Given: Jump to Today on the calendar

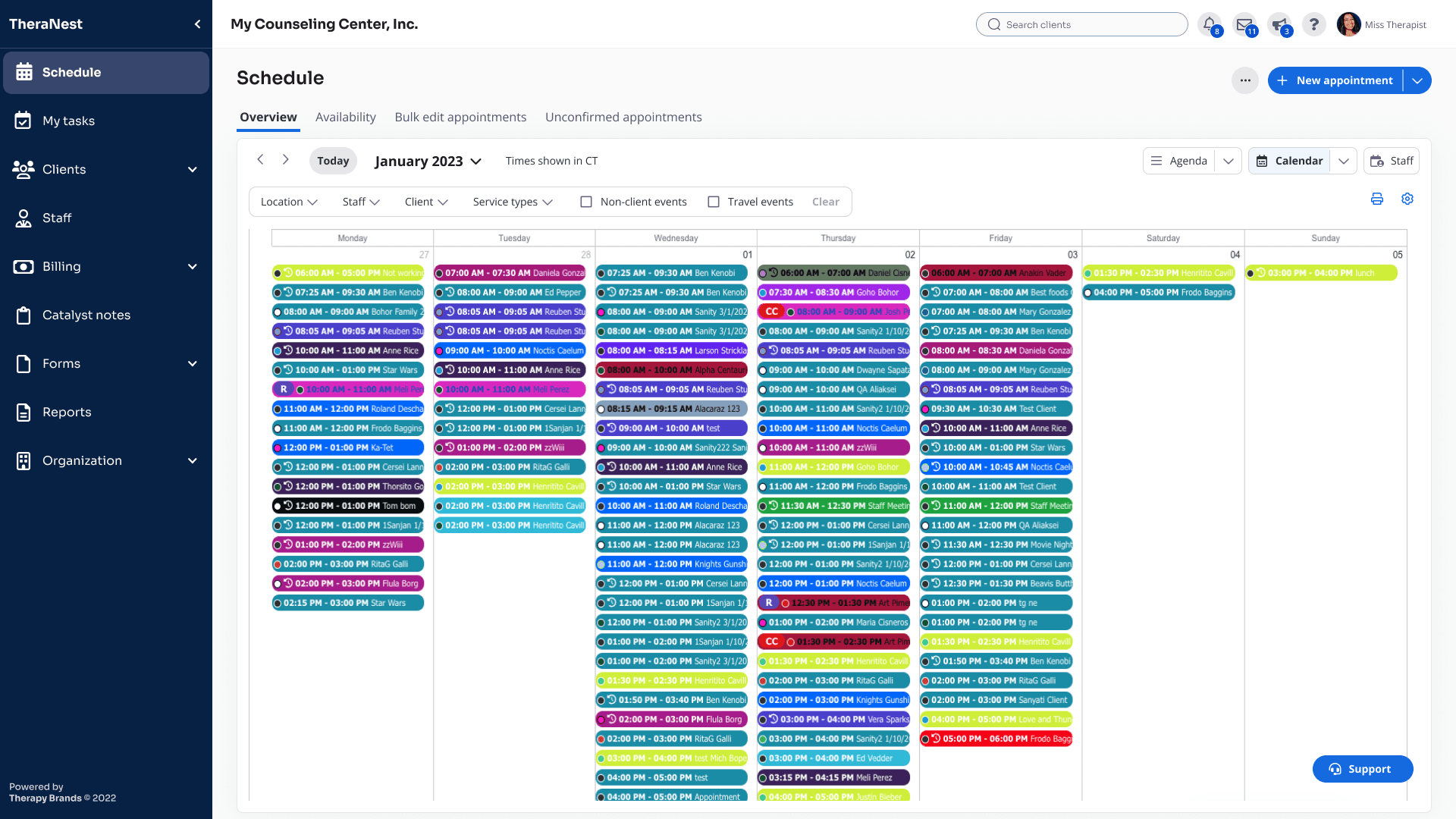Looking at the screenshot, I should (333, 161).
